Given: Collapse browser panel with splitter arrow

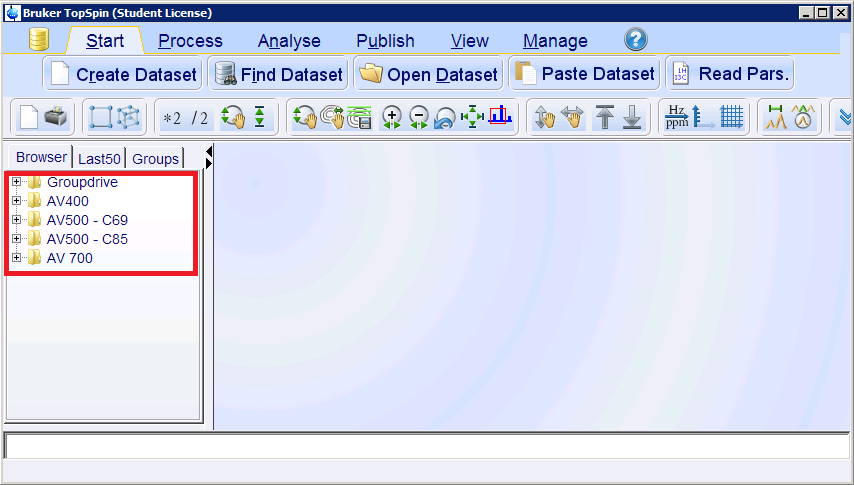Looking at the screenshot, I should coord(209,152).
